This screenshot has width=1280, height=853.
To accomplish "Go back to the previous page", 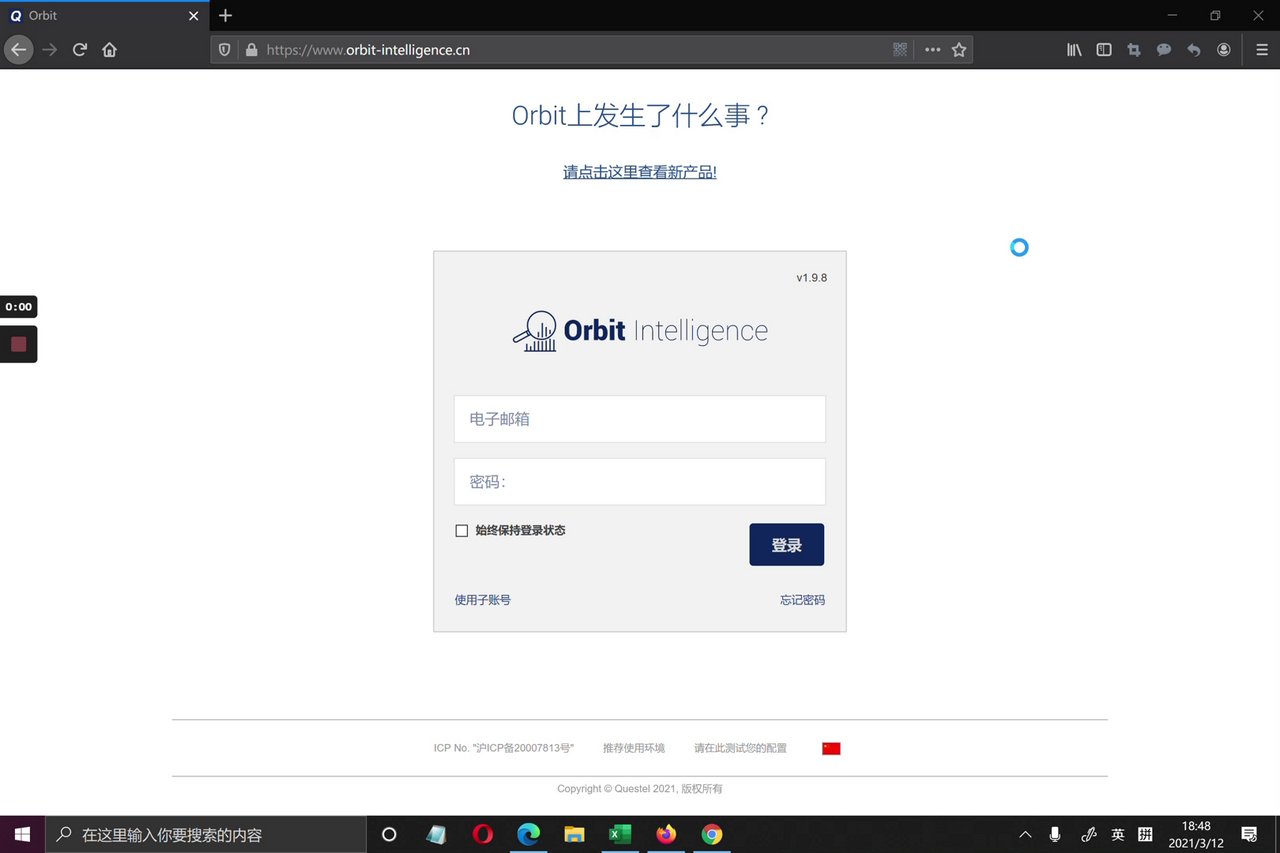I will click(x=18, y=49).
